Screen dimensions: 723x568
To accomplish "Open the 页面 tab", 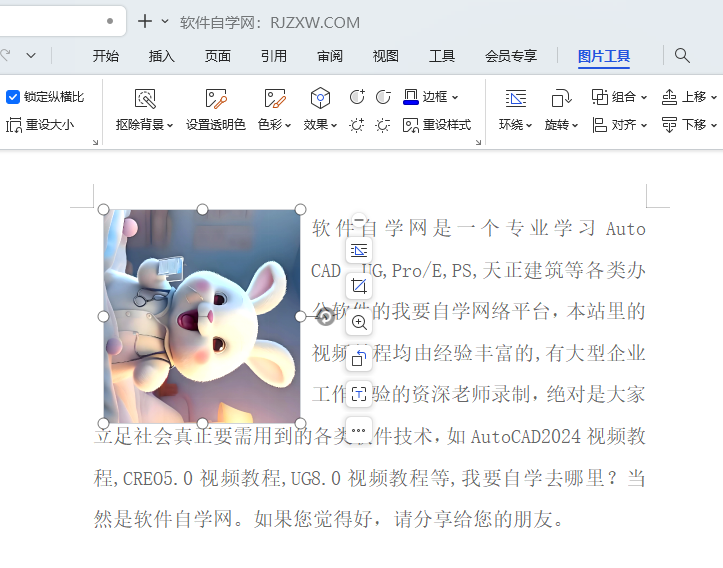I will [x=218, y=56].
